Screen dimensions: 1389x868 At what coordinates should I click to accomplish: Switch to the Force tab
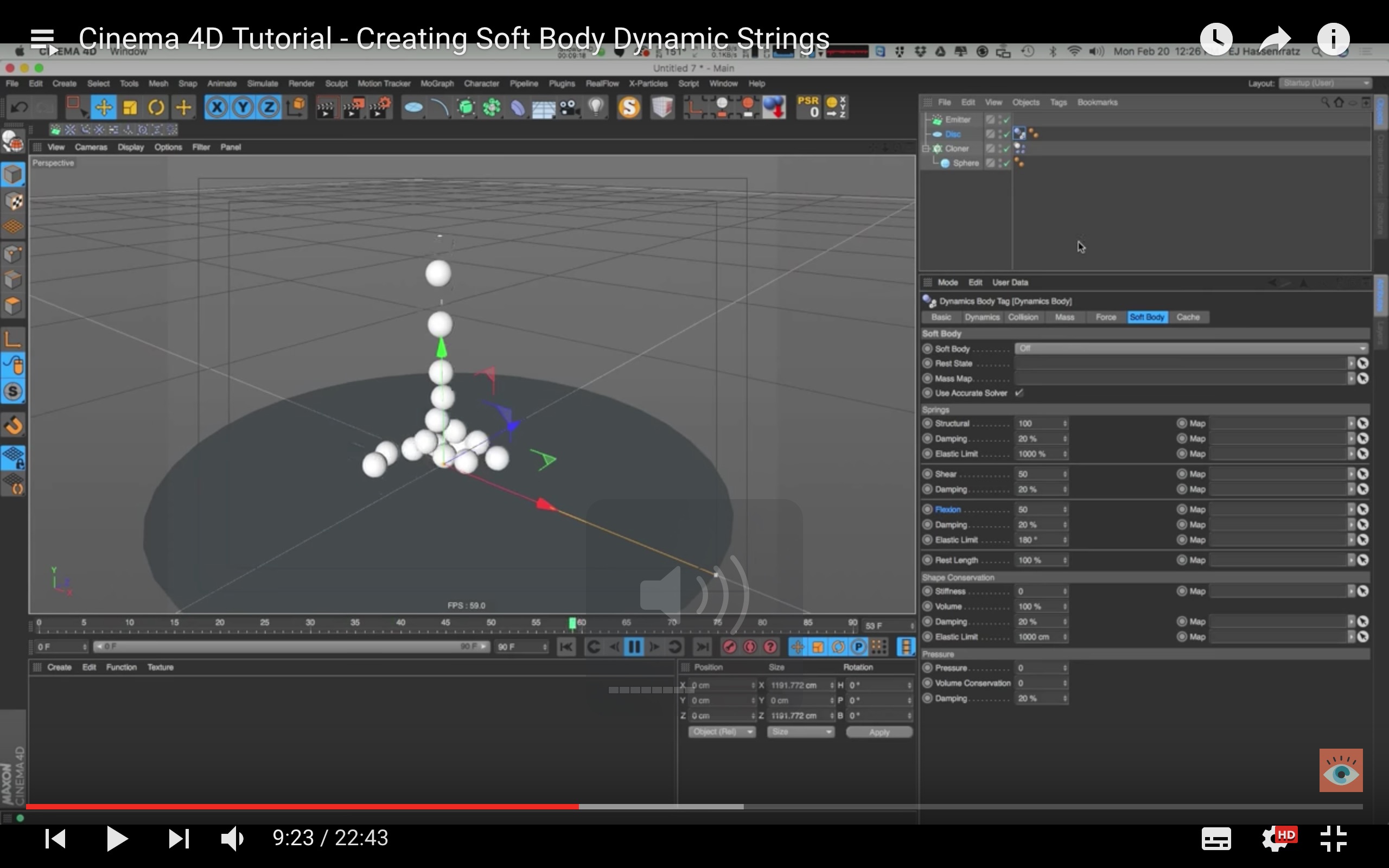[1105, 317]
